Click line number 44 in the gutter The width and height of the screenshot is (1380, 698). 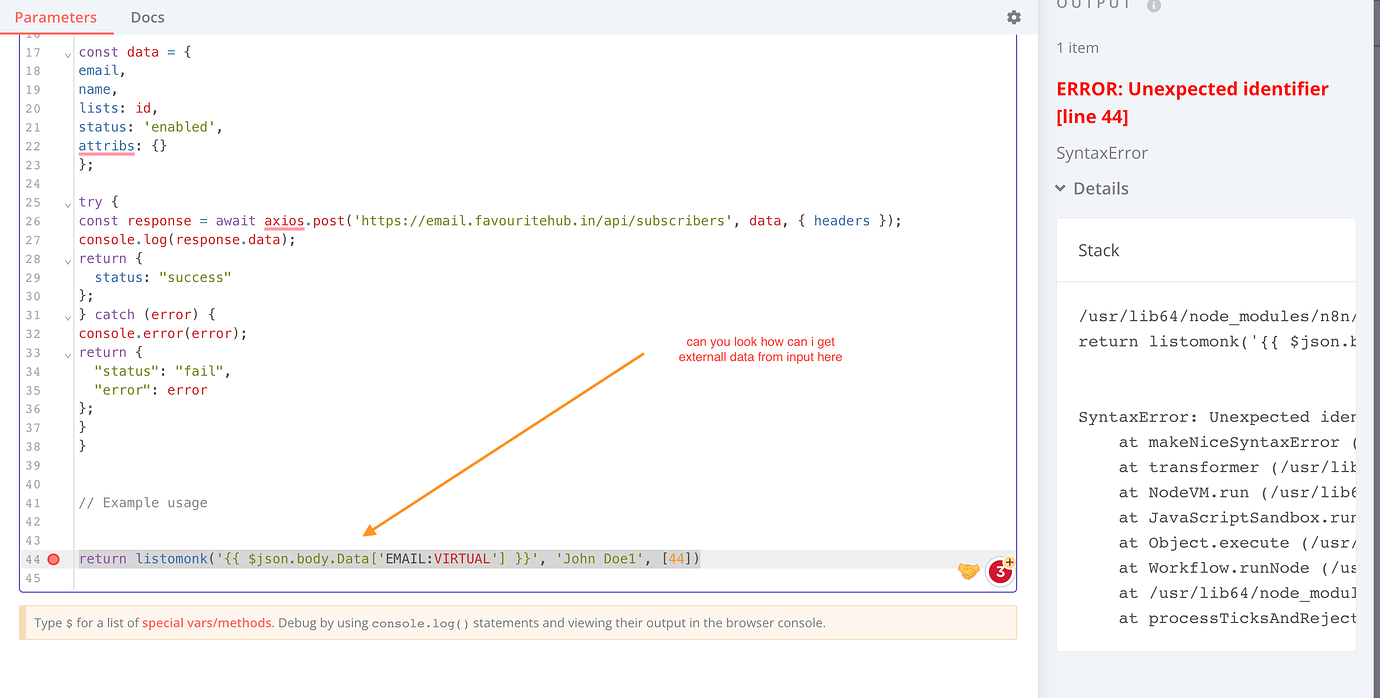[x=33, y=559]
